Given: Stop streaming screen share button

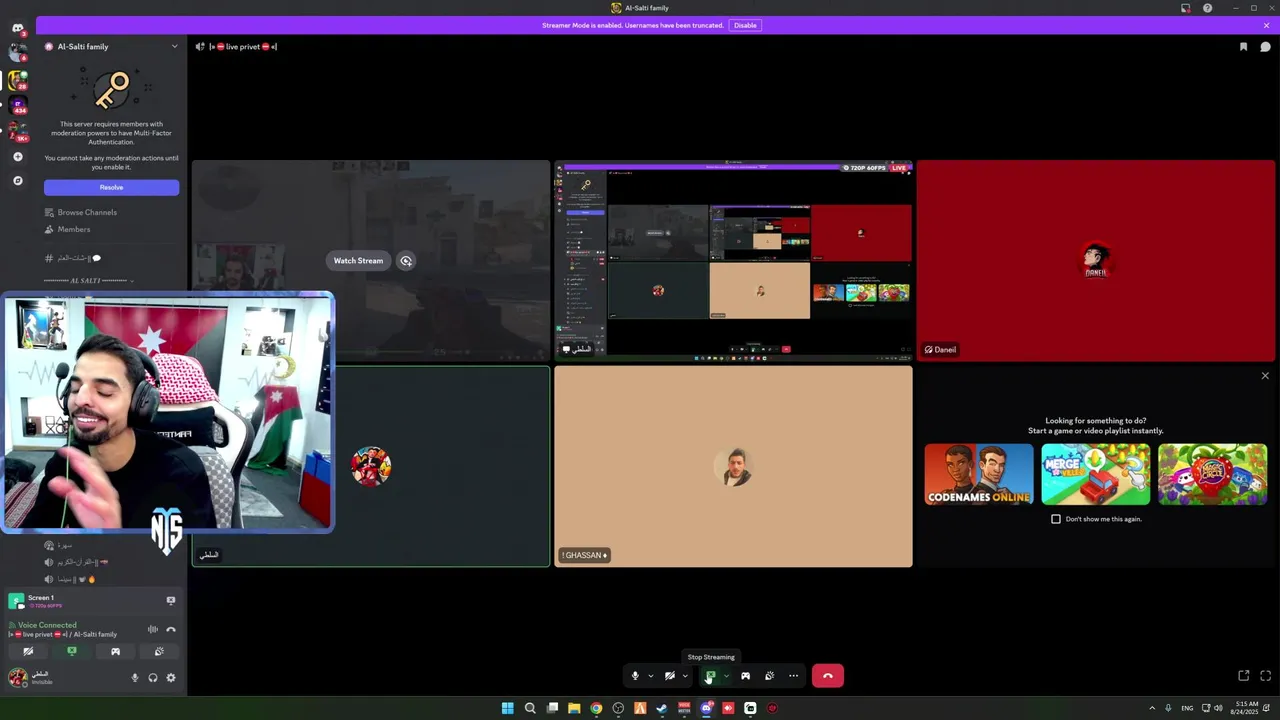Looking at the screenshot, I should 710,676.
